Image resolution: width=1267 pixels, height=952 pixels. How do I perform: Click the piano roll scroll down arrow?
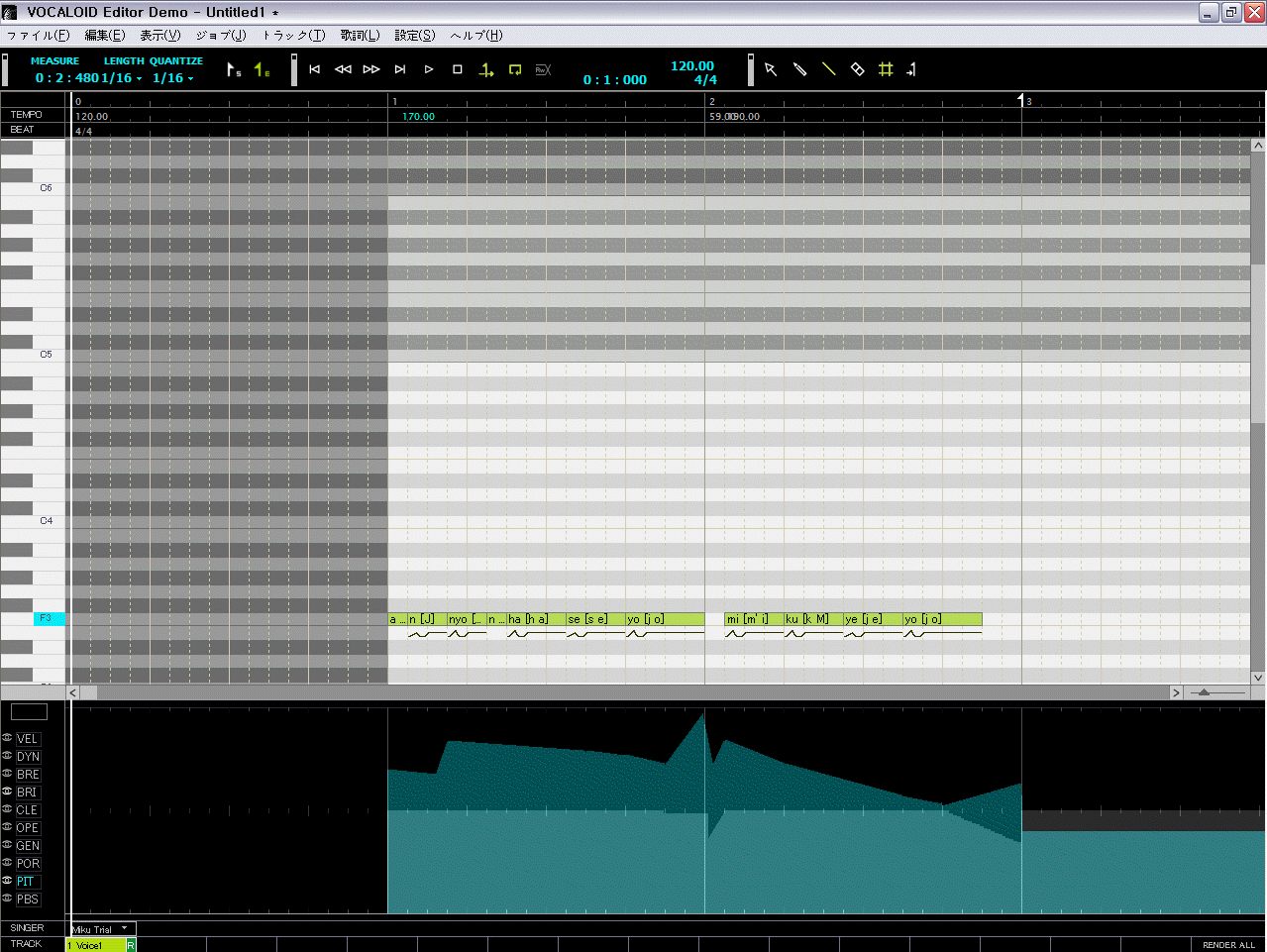click(1258, 678)
